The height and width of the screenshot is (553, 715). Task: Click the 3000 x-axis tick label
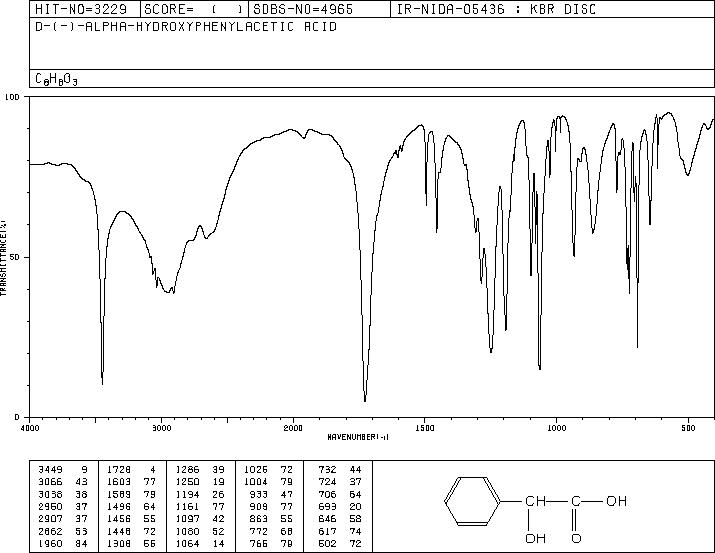point(161,428)
